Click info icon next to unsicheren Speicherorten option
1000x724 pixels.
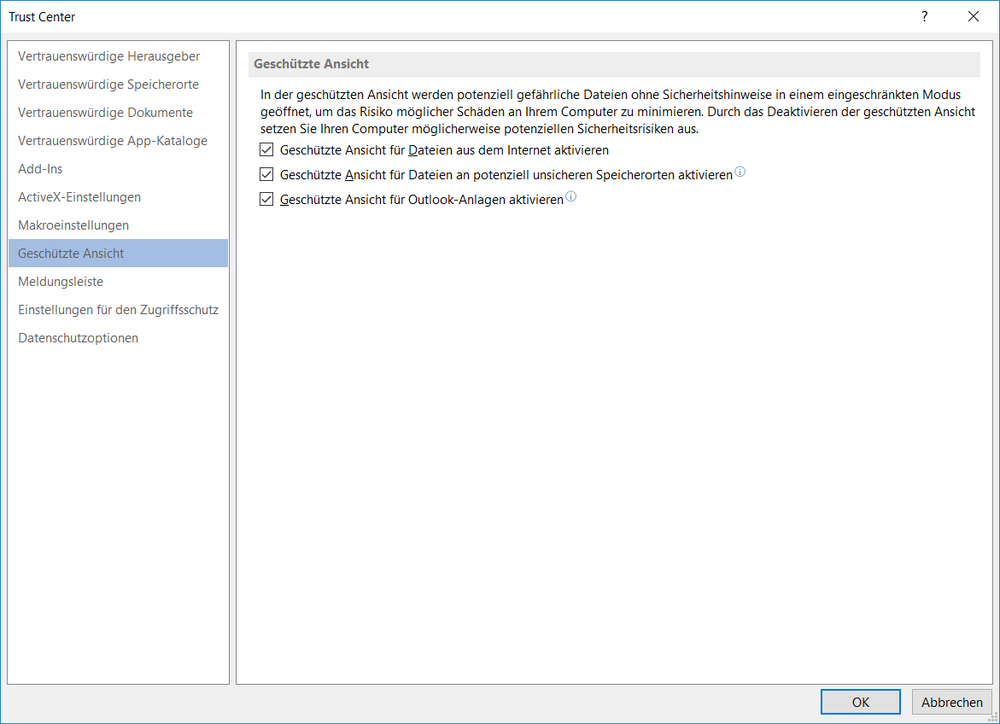(x=740, y=173)
